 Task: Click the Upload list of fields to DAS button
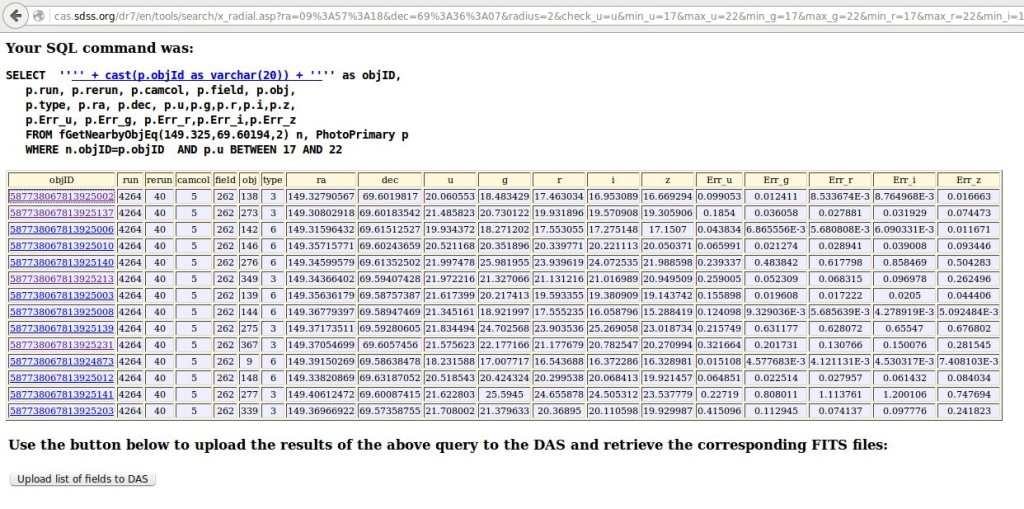point(83,479)
